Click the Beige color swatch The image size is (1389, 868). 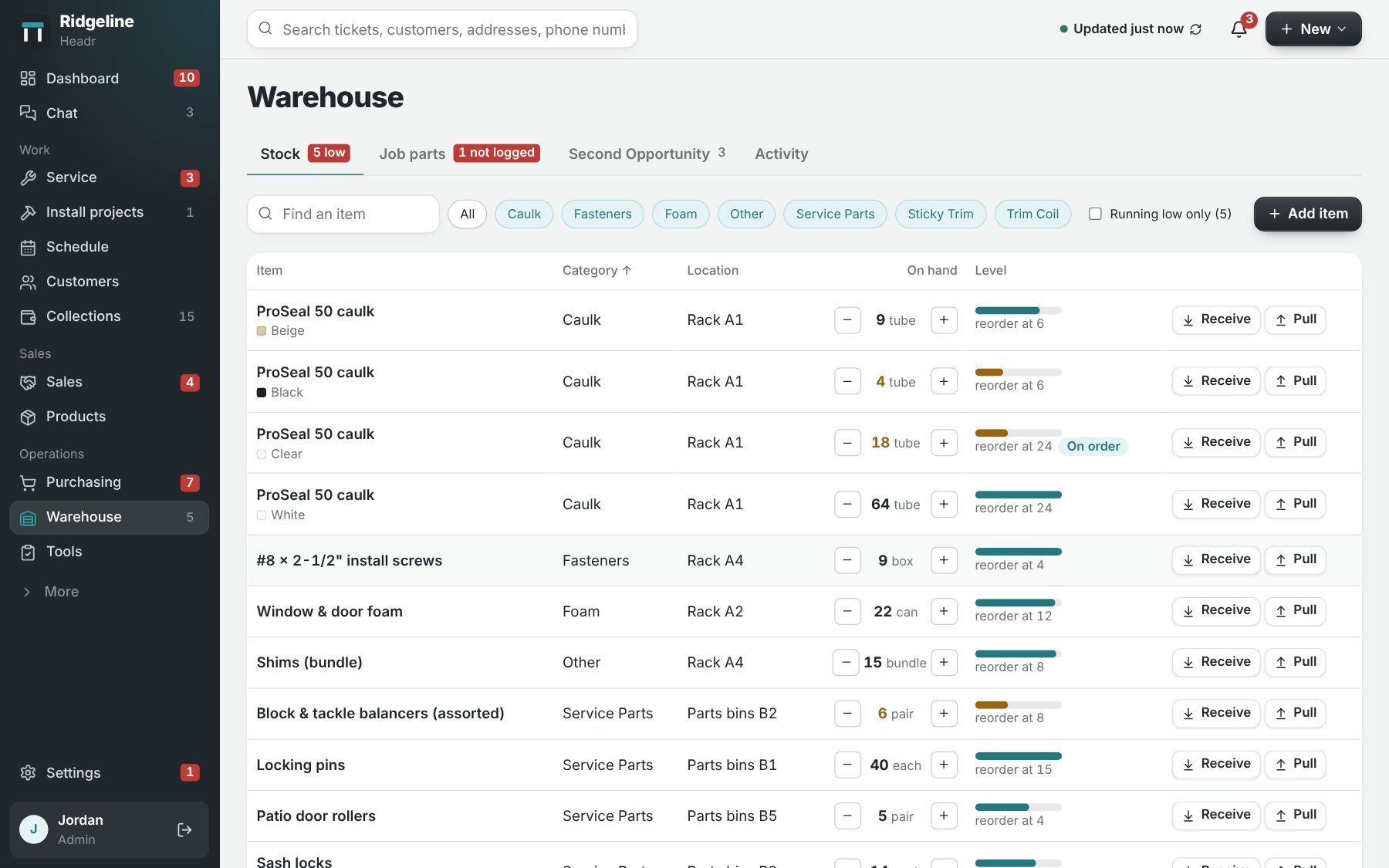(262, 331)
